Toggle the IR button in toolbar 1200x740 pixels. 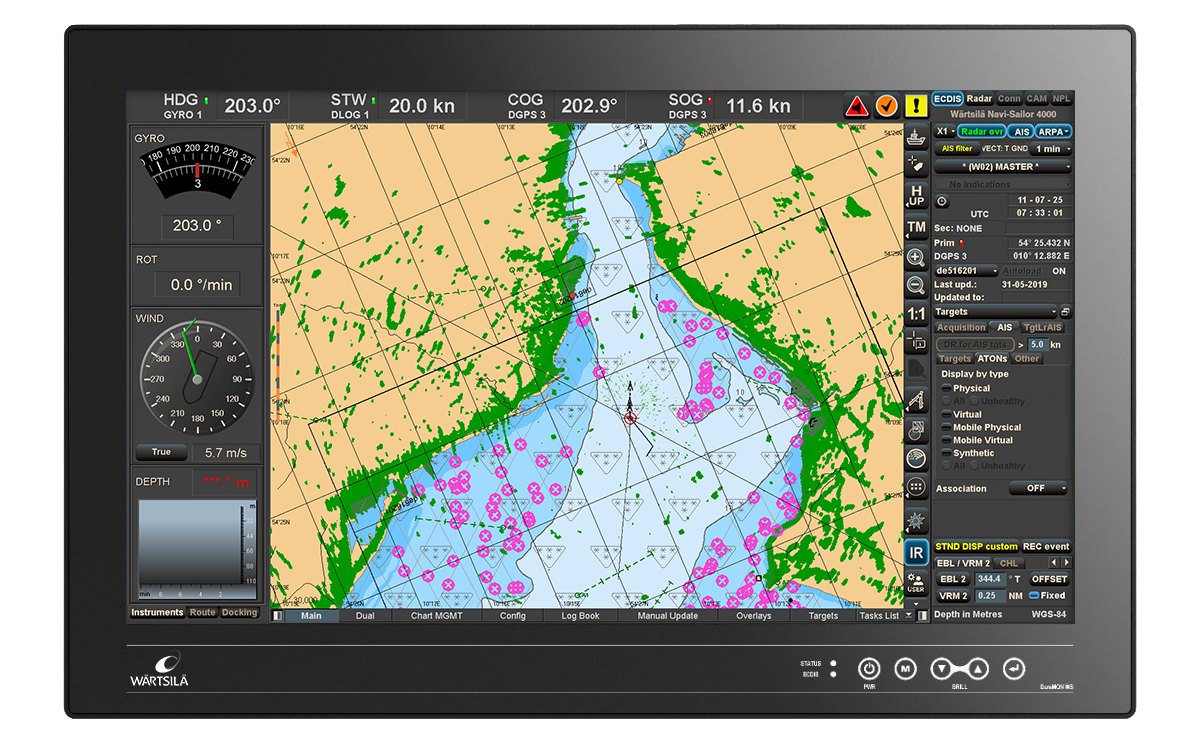pyautogui.click(x=916, y=552)
